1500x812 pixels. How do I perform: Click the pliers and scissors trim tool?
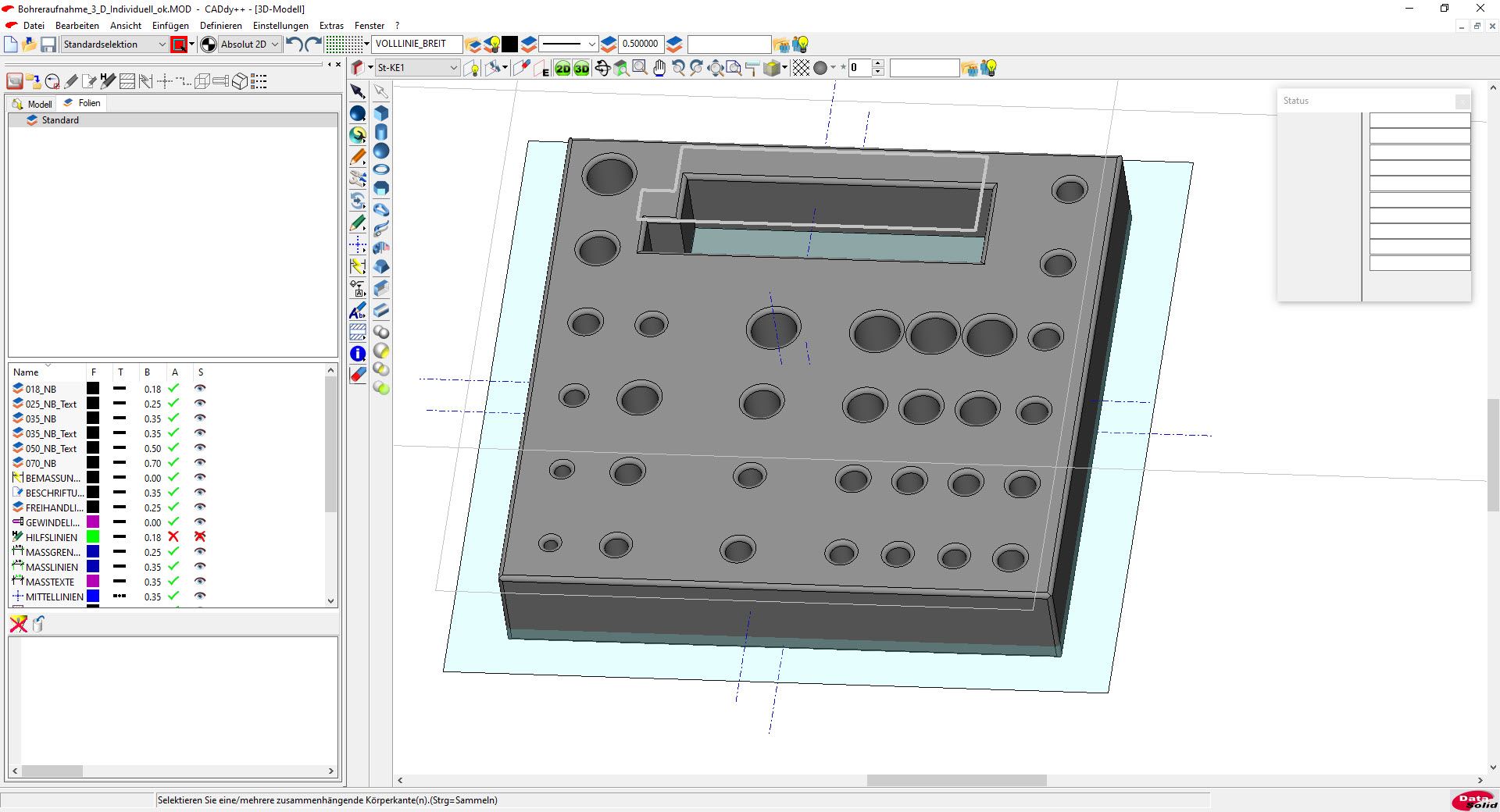point(358,179)
